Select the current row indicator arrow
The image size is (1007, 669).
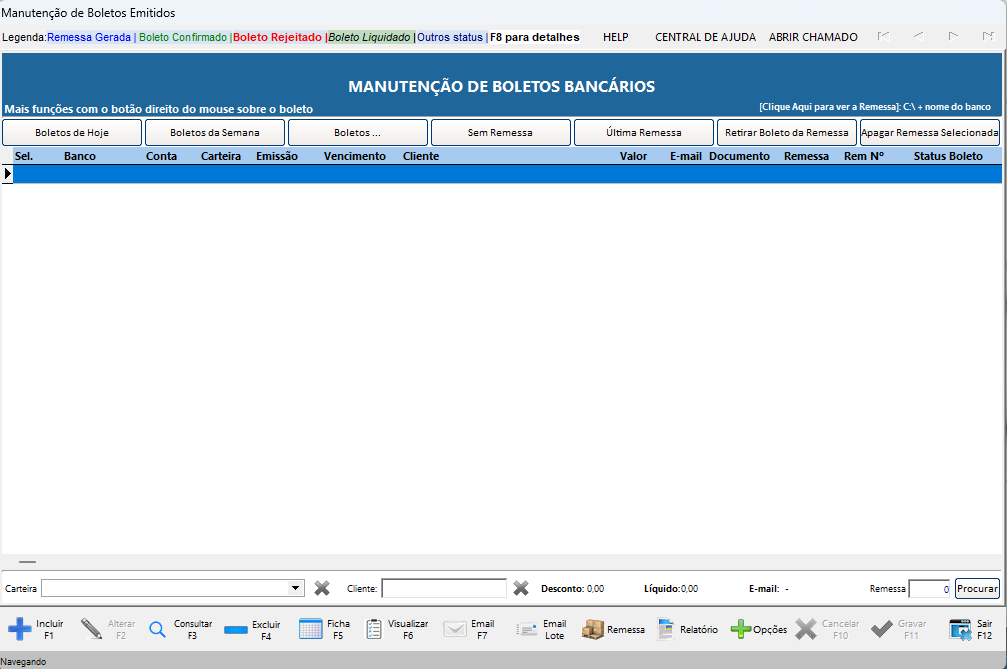coord(8,173)
